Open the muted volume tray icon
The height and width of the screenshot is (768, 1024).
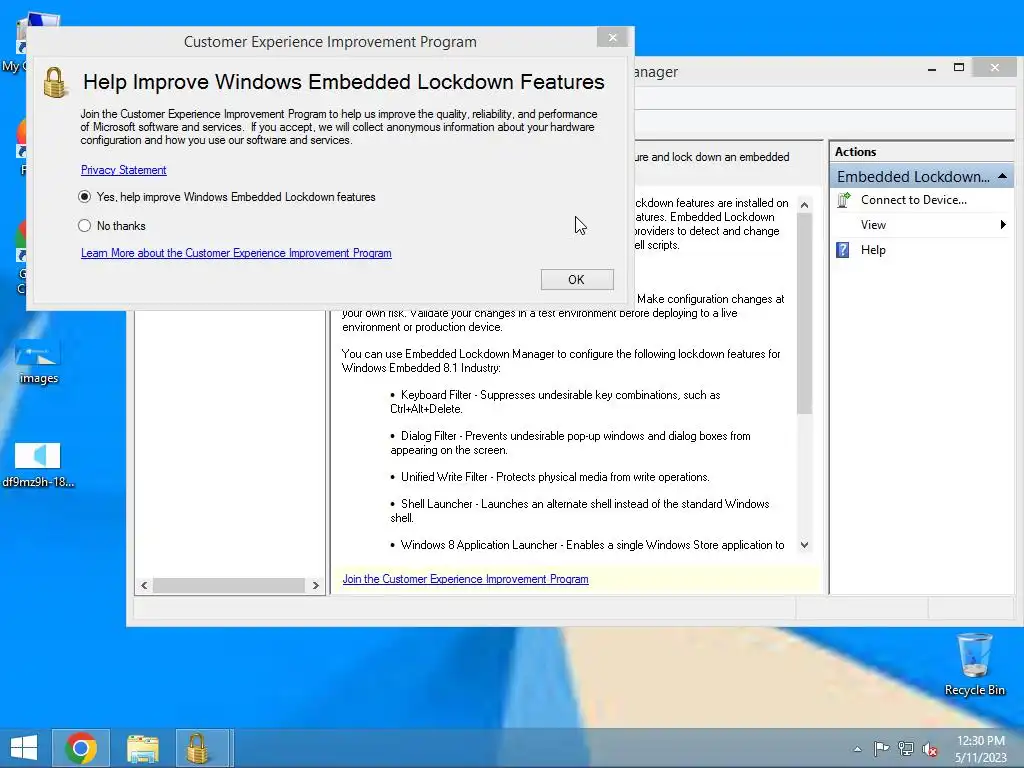pyautogui.click(x=930, y=749)
